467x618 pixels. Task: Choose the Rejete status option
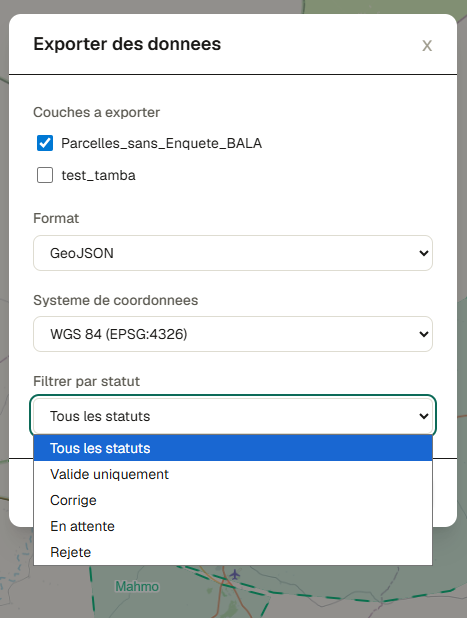point(233,552)
